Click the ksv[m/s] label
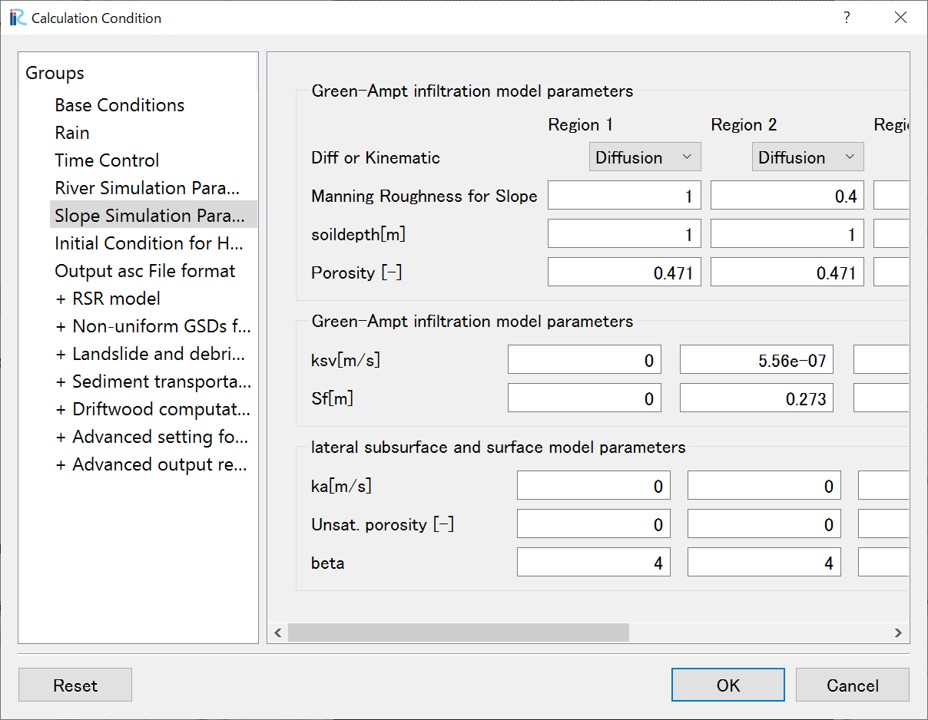Screen dimensions: 928x720 tap(345, 360)
